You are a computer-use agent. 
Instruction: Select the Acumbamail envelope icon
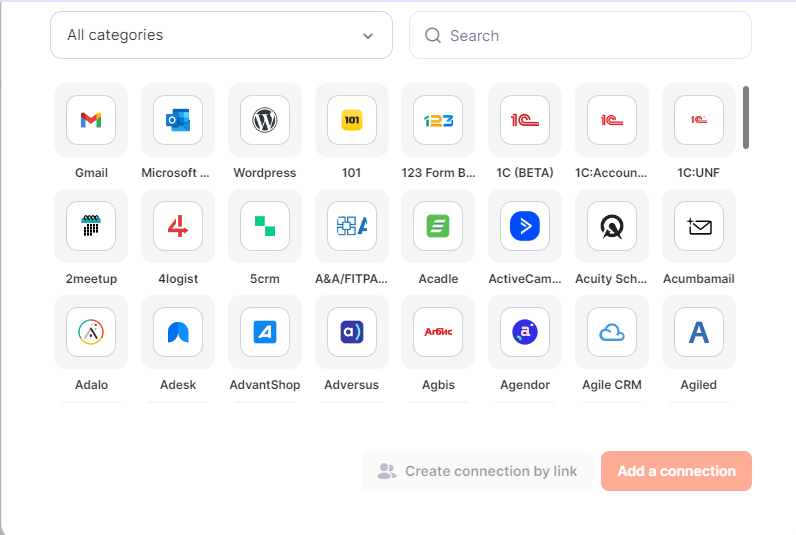(x=699, y=226)
